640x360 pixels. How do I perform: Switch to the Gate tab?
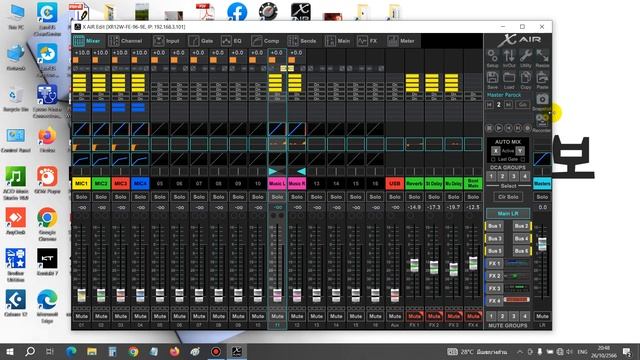click(201, 41)
